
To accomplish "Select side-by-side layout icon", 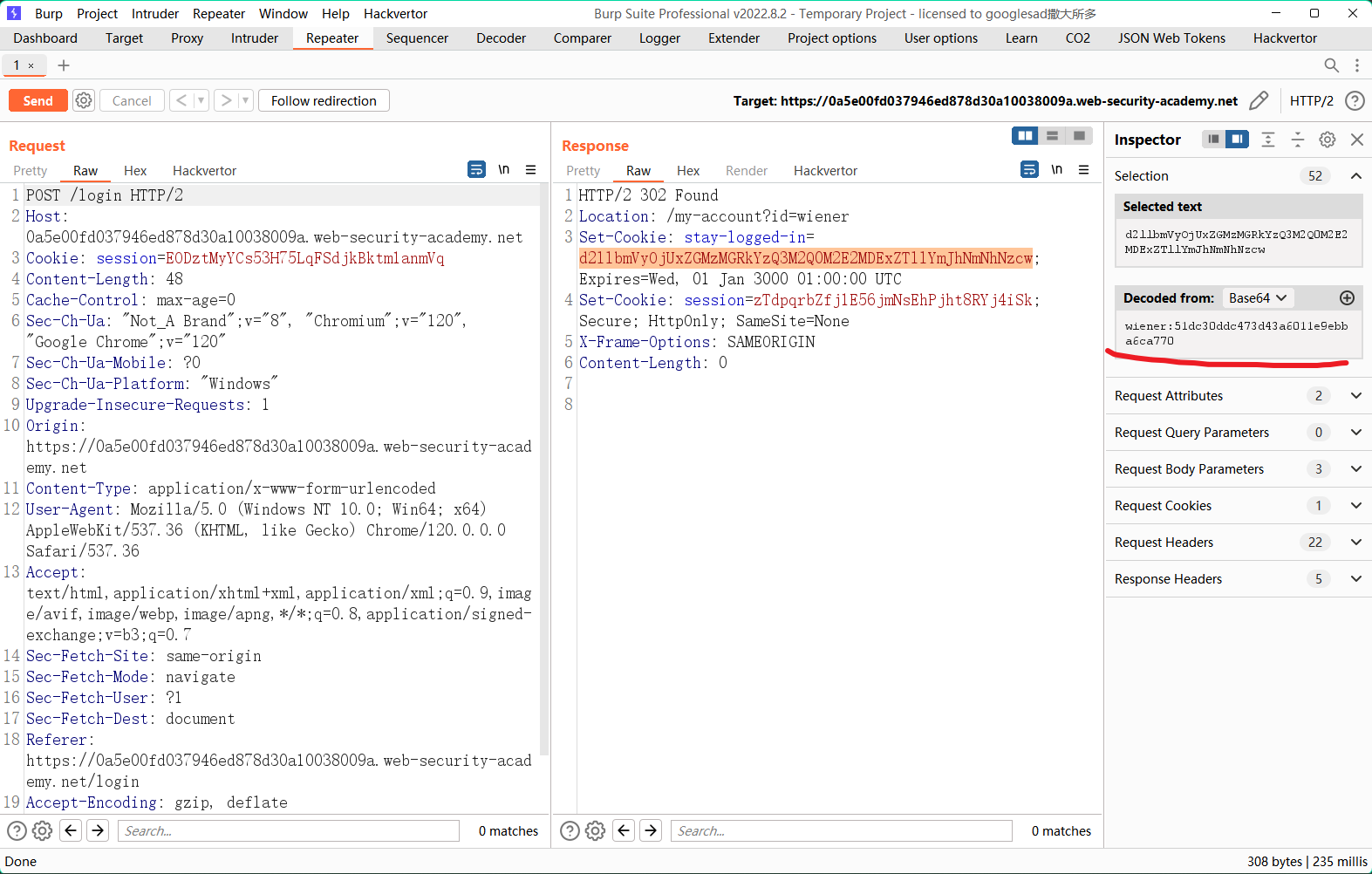I will coord(1025,135).
